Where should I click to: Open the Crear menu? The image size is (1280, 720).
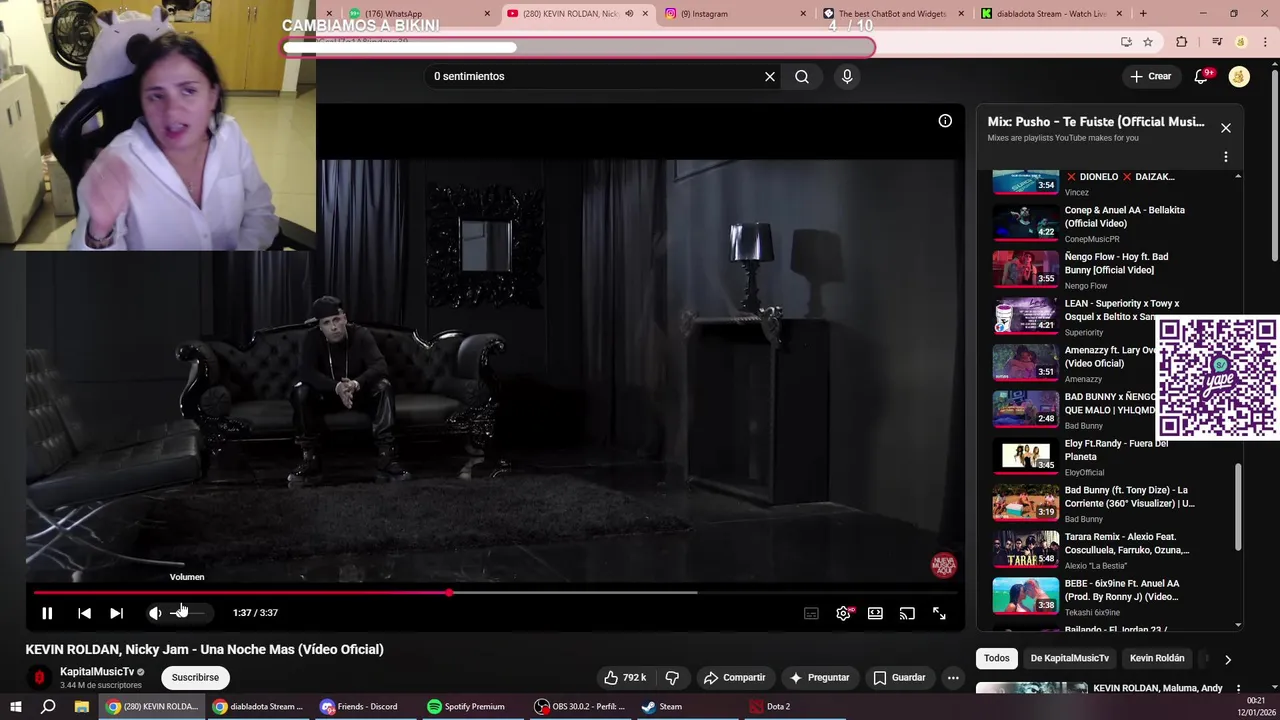pyautogui.click(x=1150, y=76)
